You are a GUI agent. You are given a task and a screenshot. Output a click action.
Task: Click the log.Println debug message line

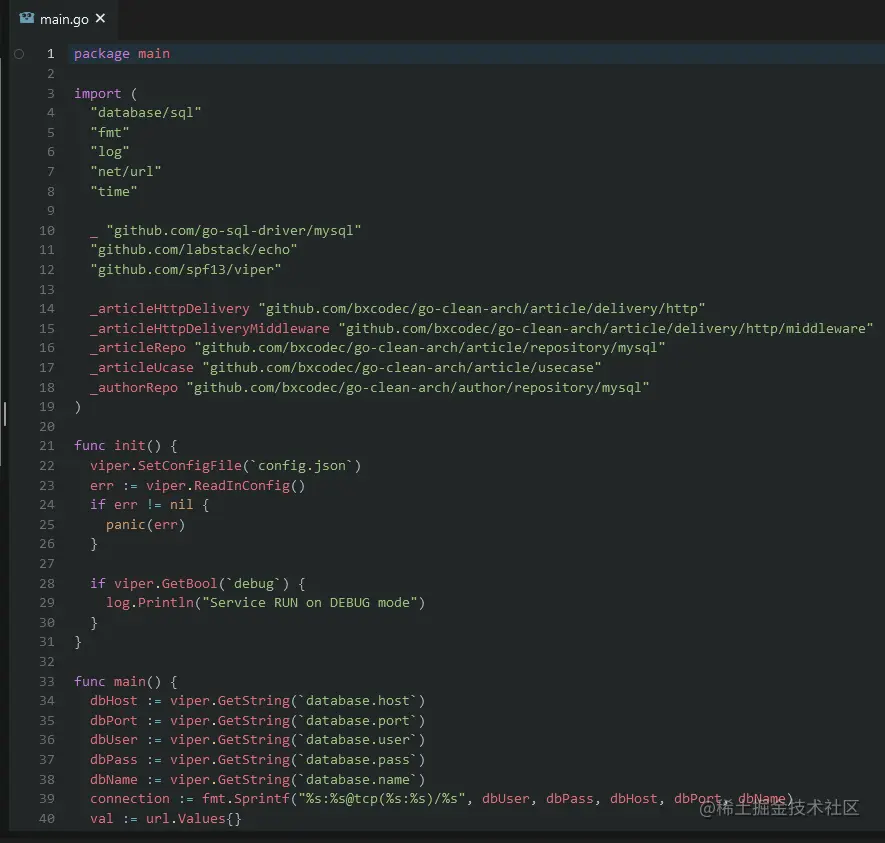[x=265, y=603]
